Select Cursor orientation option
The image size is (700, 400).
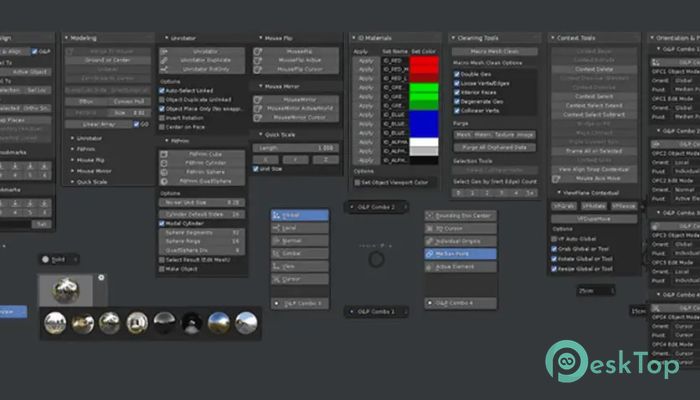(300, 279)
